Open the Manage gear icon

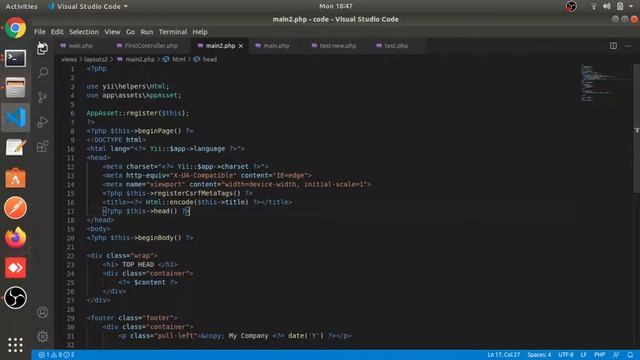coord(42,337)
